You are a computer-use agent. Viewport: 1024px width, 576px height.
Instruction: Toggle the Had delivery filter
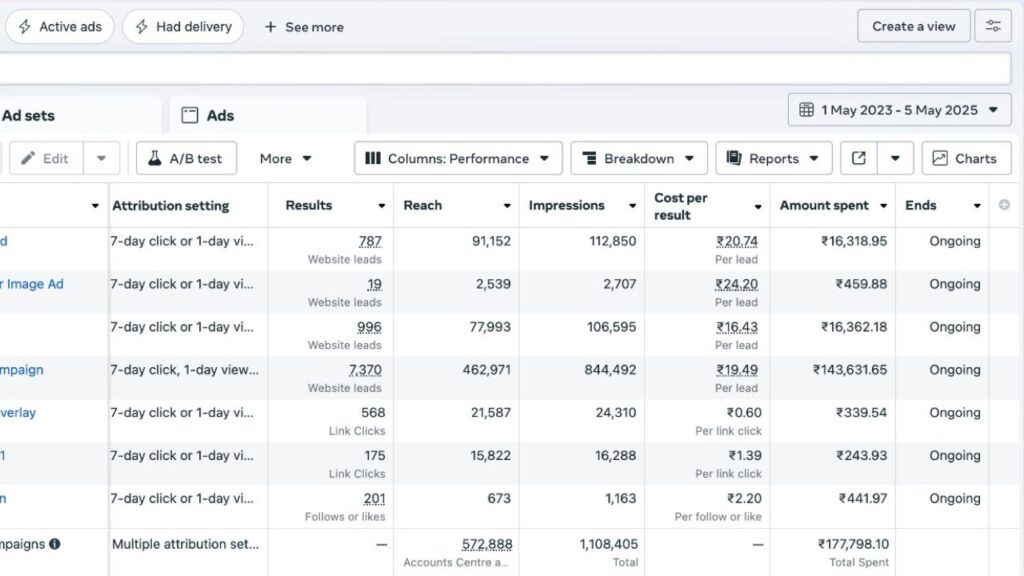pos(183,27)
